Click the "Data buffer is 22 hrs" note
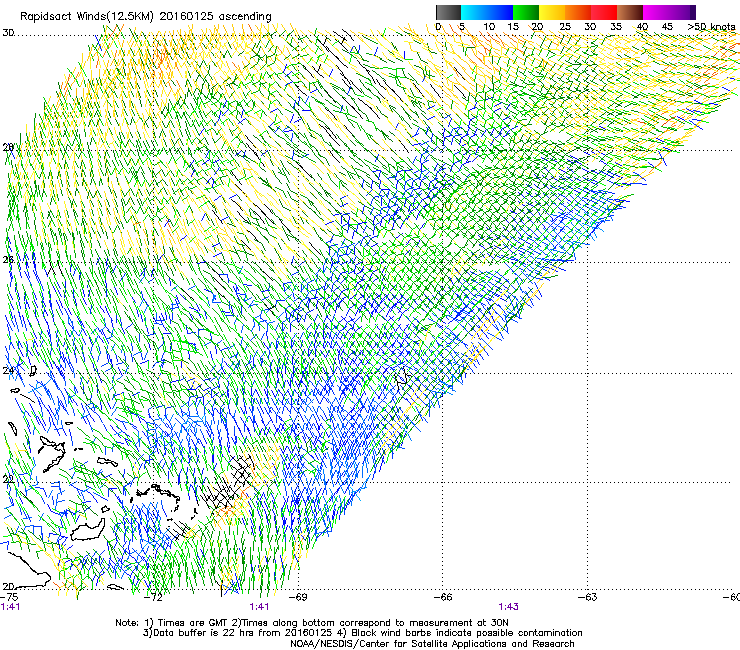The height and width of the screenshot is (650, 740). (x=363, y=633)
